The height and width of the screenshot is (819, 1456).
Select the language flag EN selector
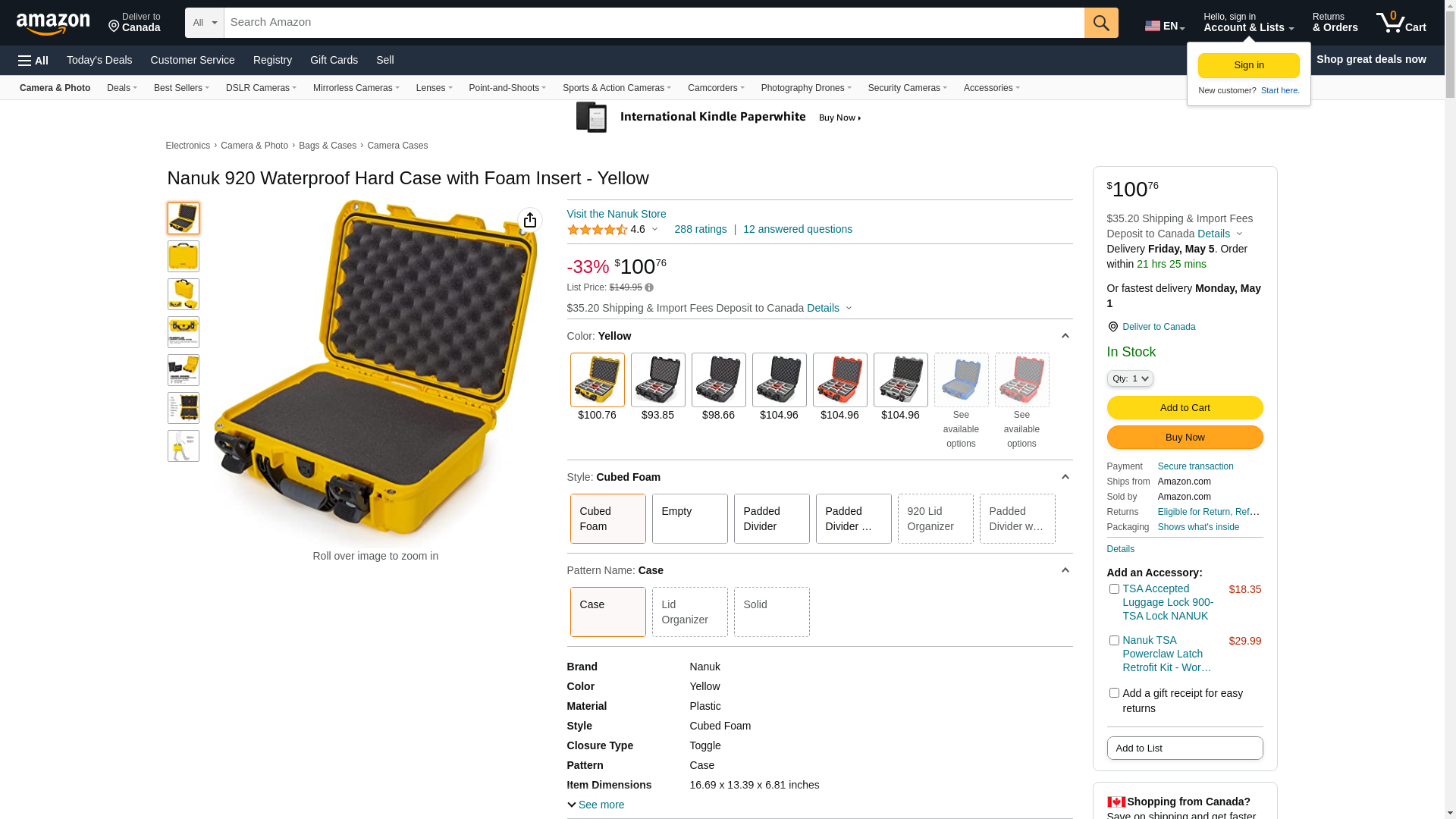coord(1165,26)
